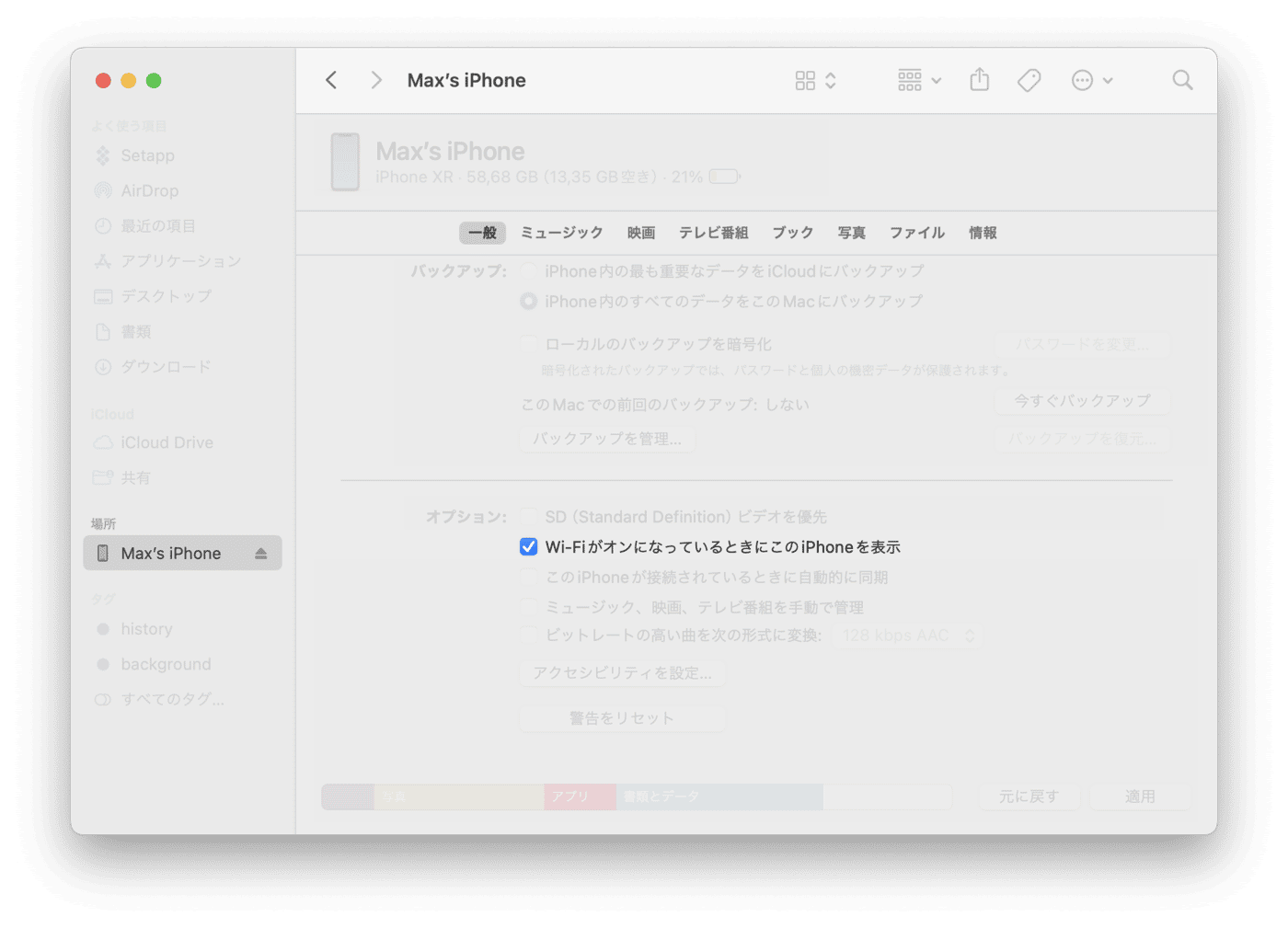
Task: Select iCloud backup radio button
Action: (528, 271)
